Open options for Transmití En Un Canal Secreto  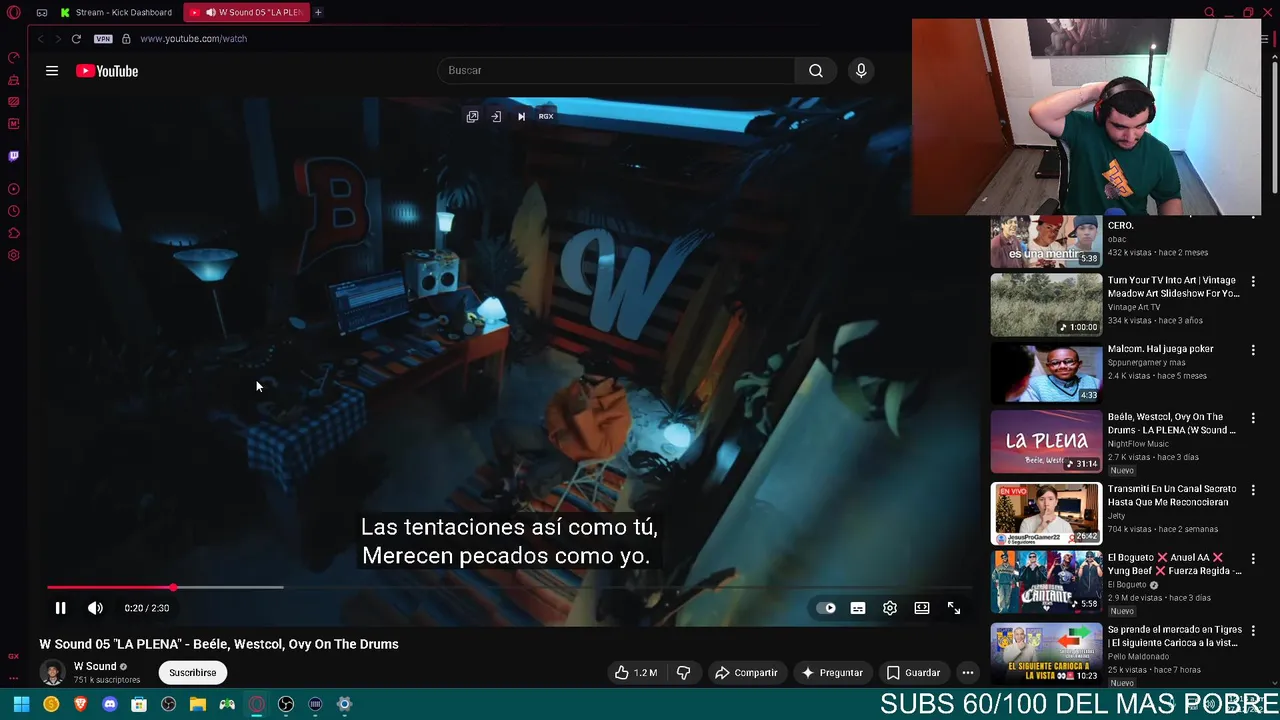pyautogui.click(x=1253, y=490)
